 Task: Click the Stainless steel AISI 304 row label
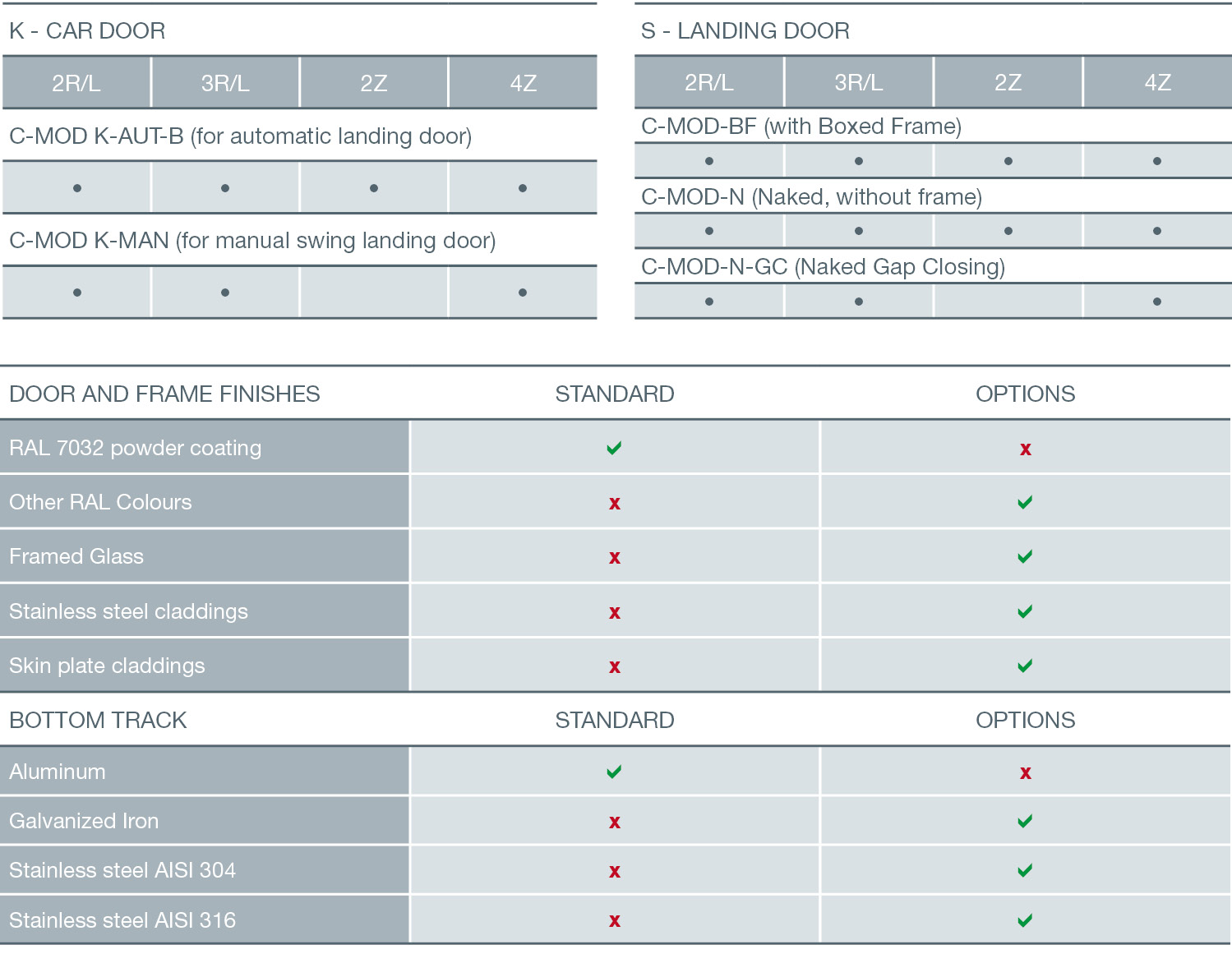point(122,870)
